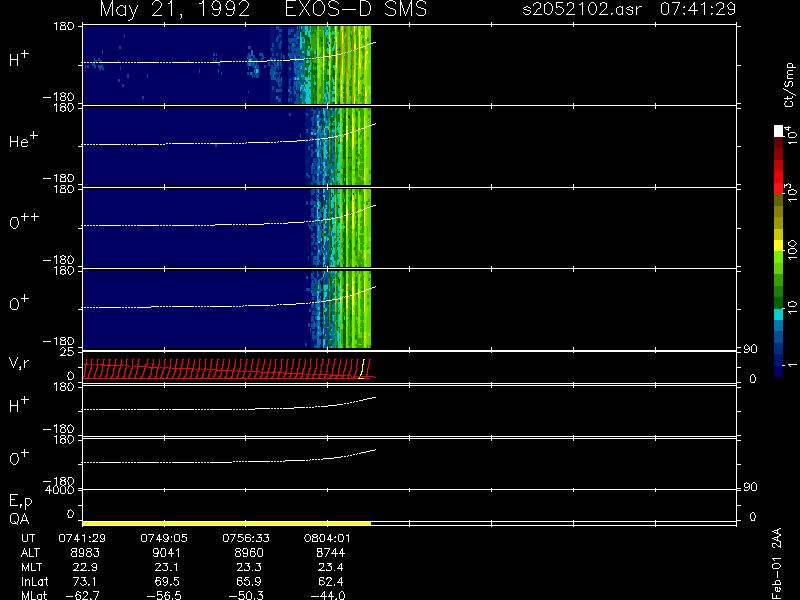Select the "V,r" panel label
The height and width of the screenshot is (600, 800).
coord(19,363)
